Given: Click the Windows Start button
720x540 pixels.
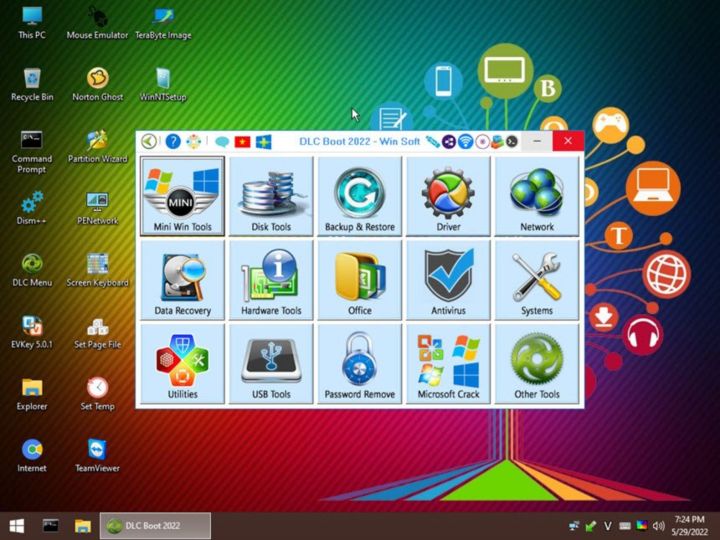Looking at the screenshot, I should click(x=17, y=525).
